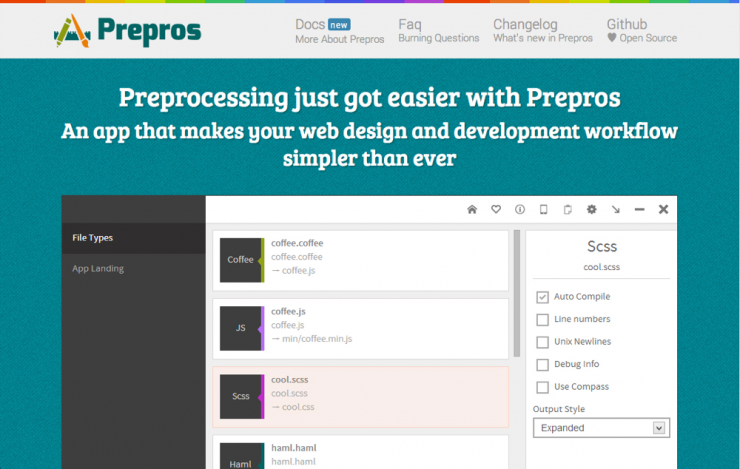Click 'More About Prepros' subtitle link
Screen dimensions: 740x469
(x=340, y=40)
